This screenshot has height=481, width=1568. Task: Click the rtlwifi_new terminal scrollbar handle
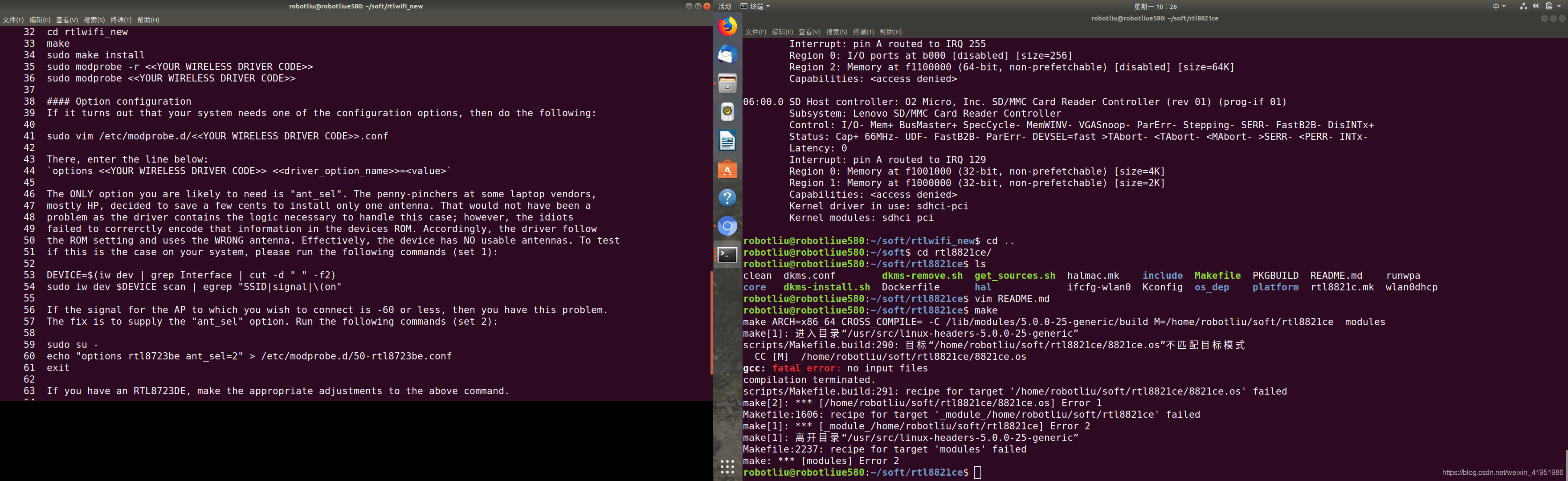[x=711, y=323]
